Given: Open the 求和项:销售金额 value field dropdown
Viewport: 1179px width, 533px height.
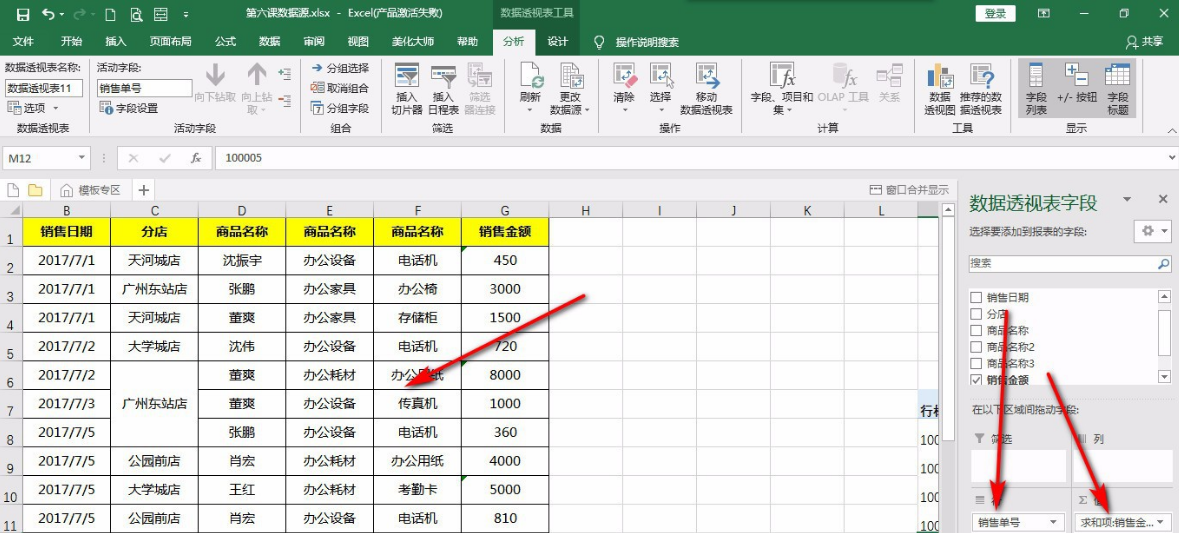Looking at the screenshot, I should 1162,521.
